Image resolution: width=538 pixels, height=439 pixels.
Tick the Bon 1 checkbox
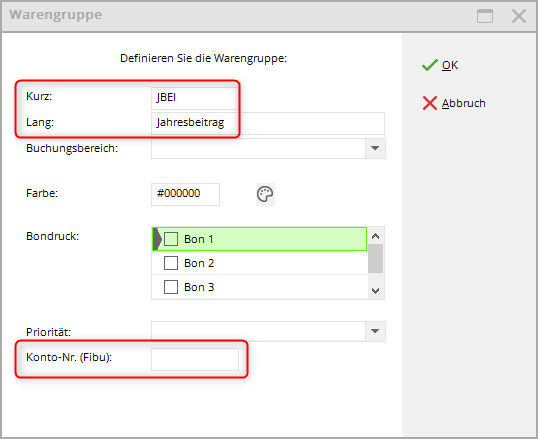click(x=171, y=239)
